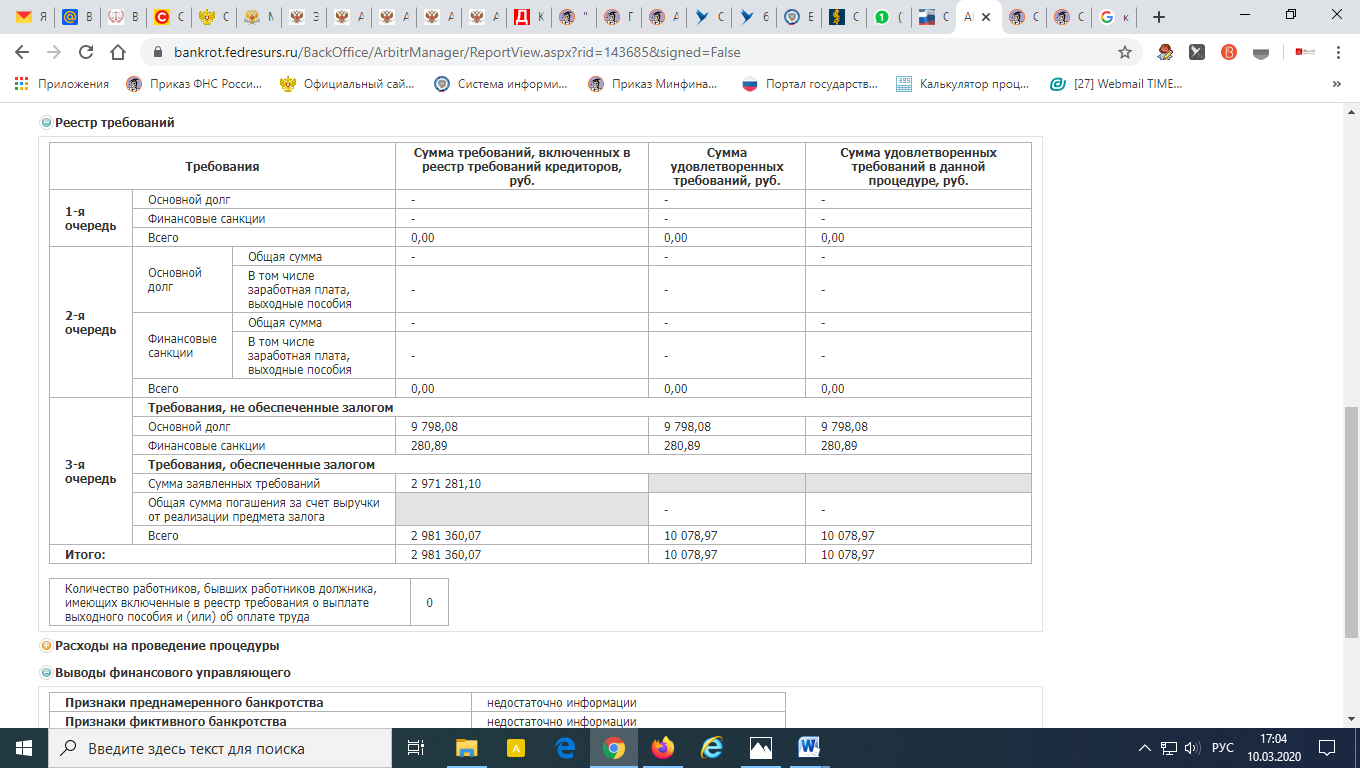The height and width of the screenshot is (768, 1360).
Task: Reload the page with the refresh icon
Action: (x=86, y=52)
